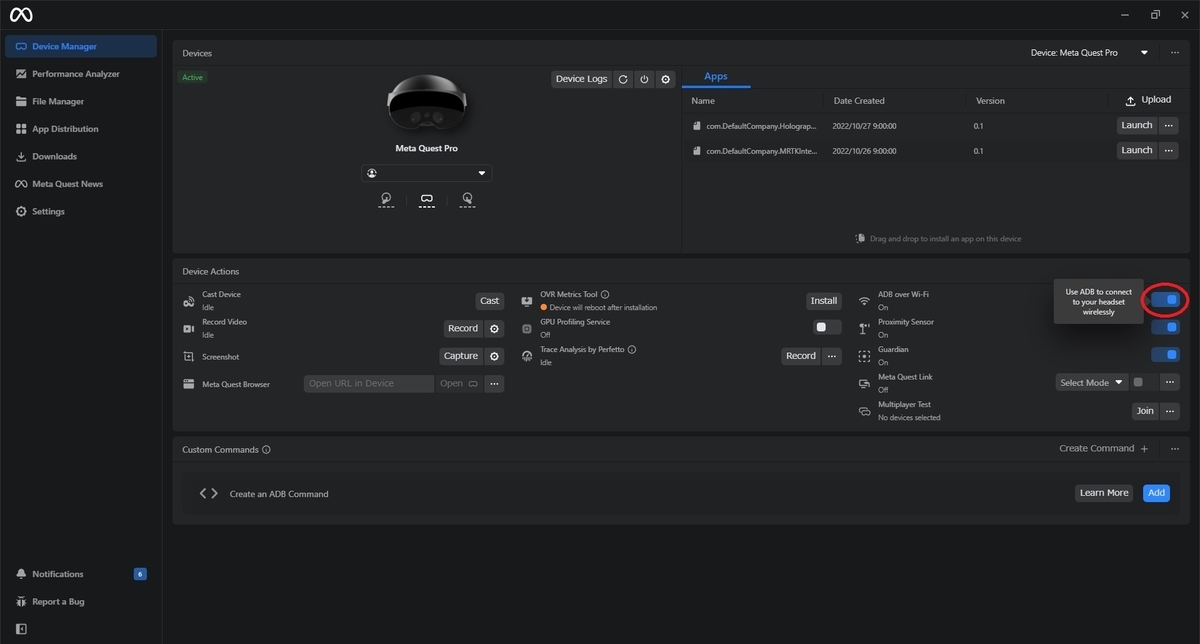Click the Meta logo icon

click(x=21, y=15)
